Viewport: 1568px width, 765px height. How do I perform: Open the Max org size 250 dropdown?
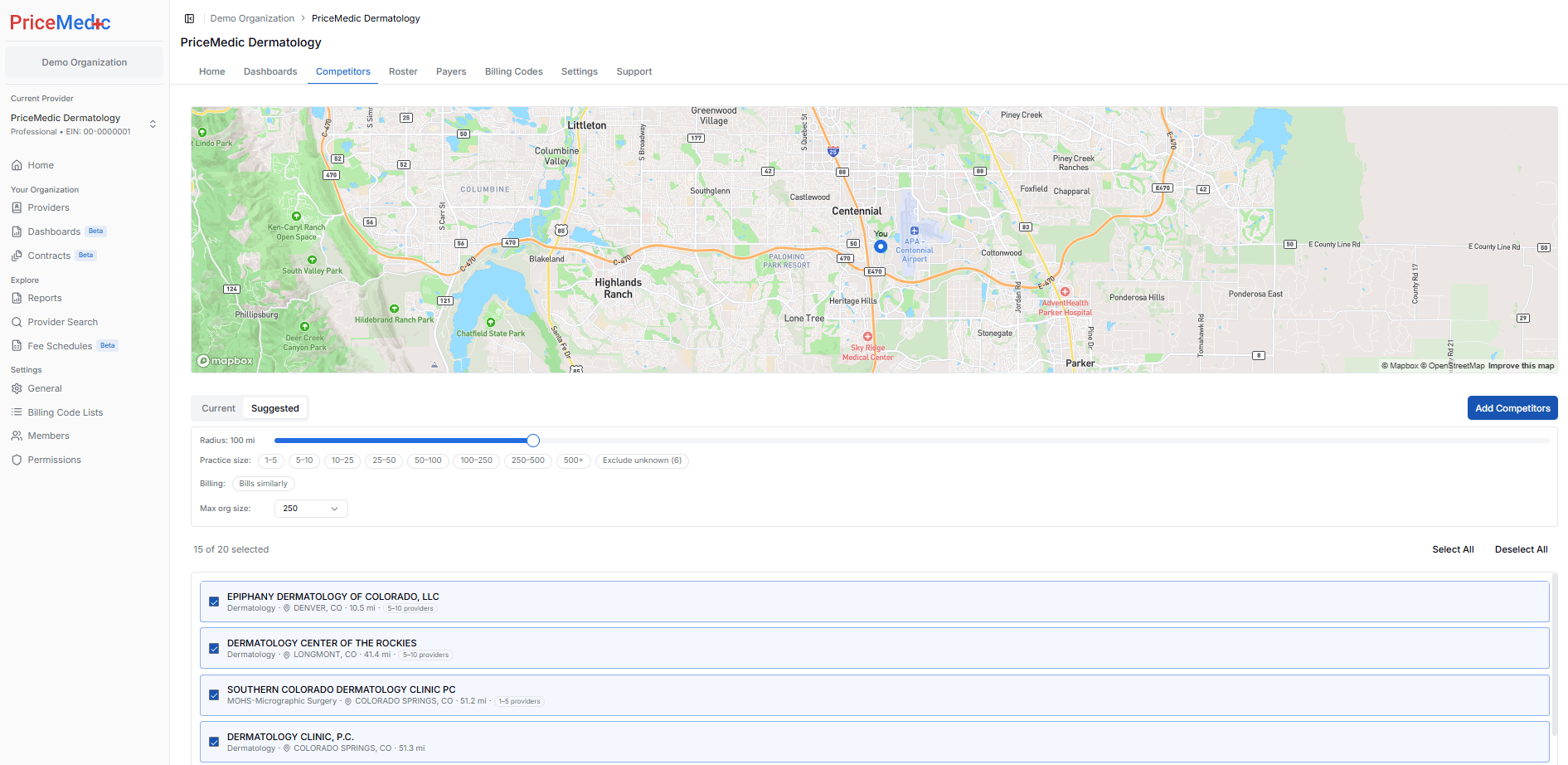pyautogui.click(x=311, y=509)
